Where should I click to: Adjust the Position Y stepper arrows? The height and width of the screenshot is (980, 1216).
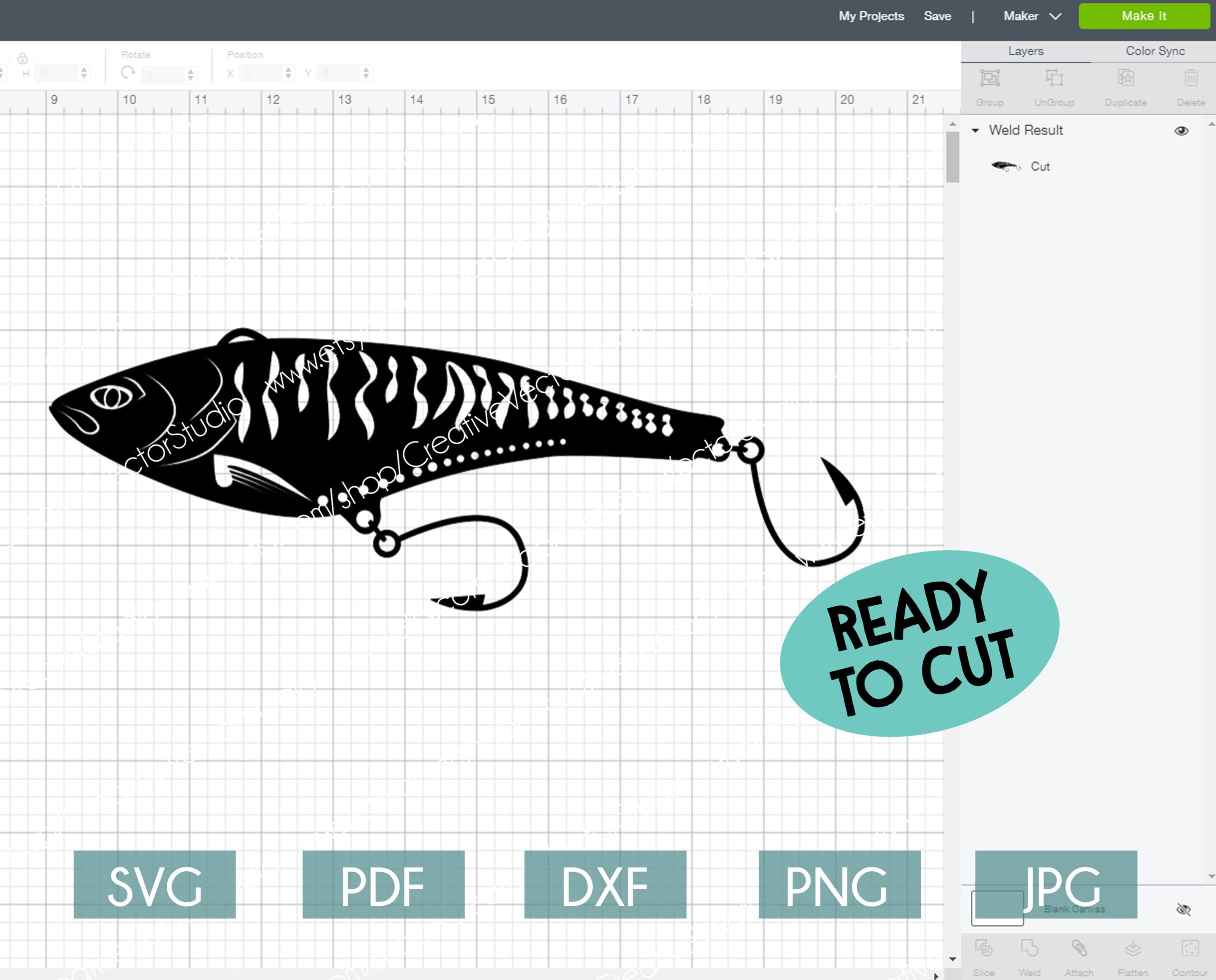point(366,73)
